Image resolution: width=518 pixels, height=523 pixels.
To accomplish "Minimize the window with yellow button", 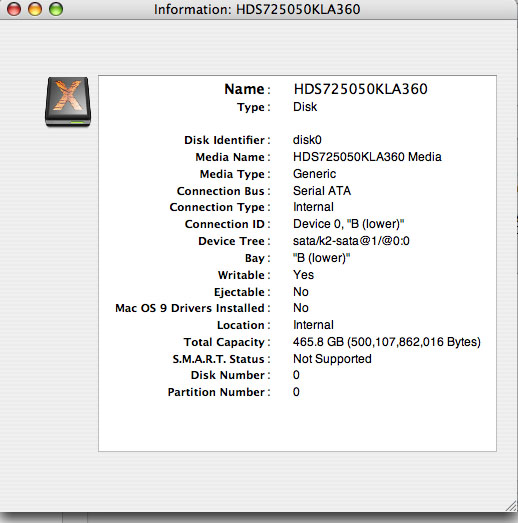I will point(35,9).
